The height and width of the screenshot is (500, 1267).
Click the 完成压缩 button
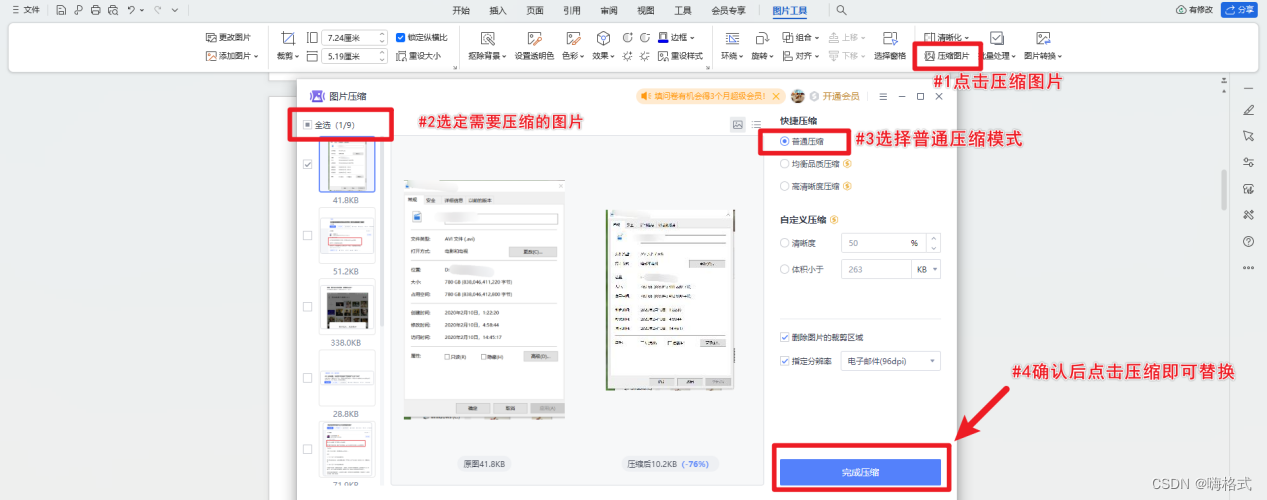(860, 472)
